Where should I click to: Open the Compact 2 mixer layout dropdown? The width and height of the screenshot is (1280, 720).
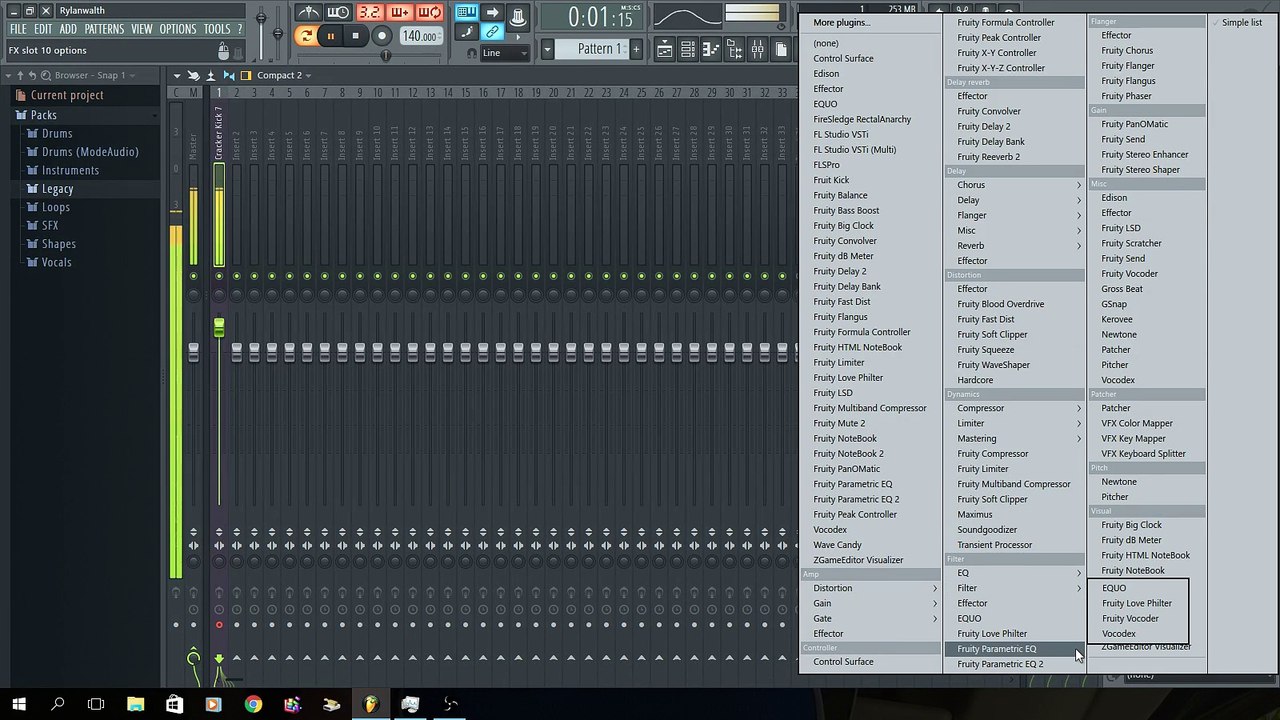283,75
